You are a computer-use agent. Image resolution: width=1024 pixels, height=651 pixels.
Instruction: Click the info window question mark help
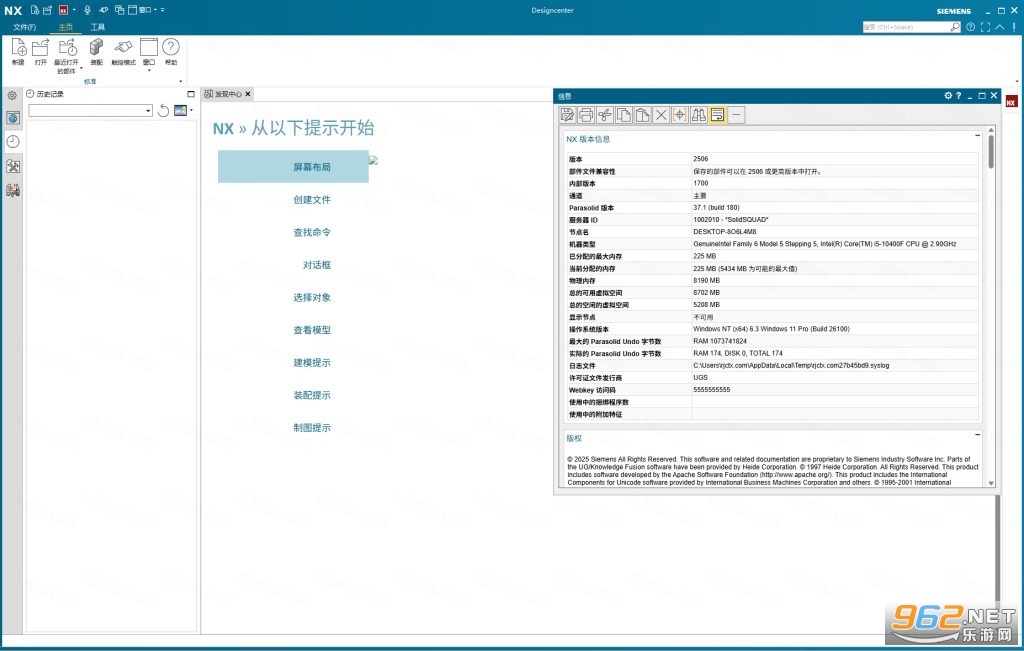(959, 95)
